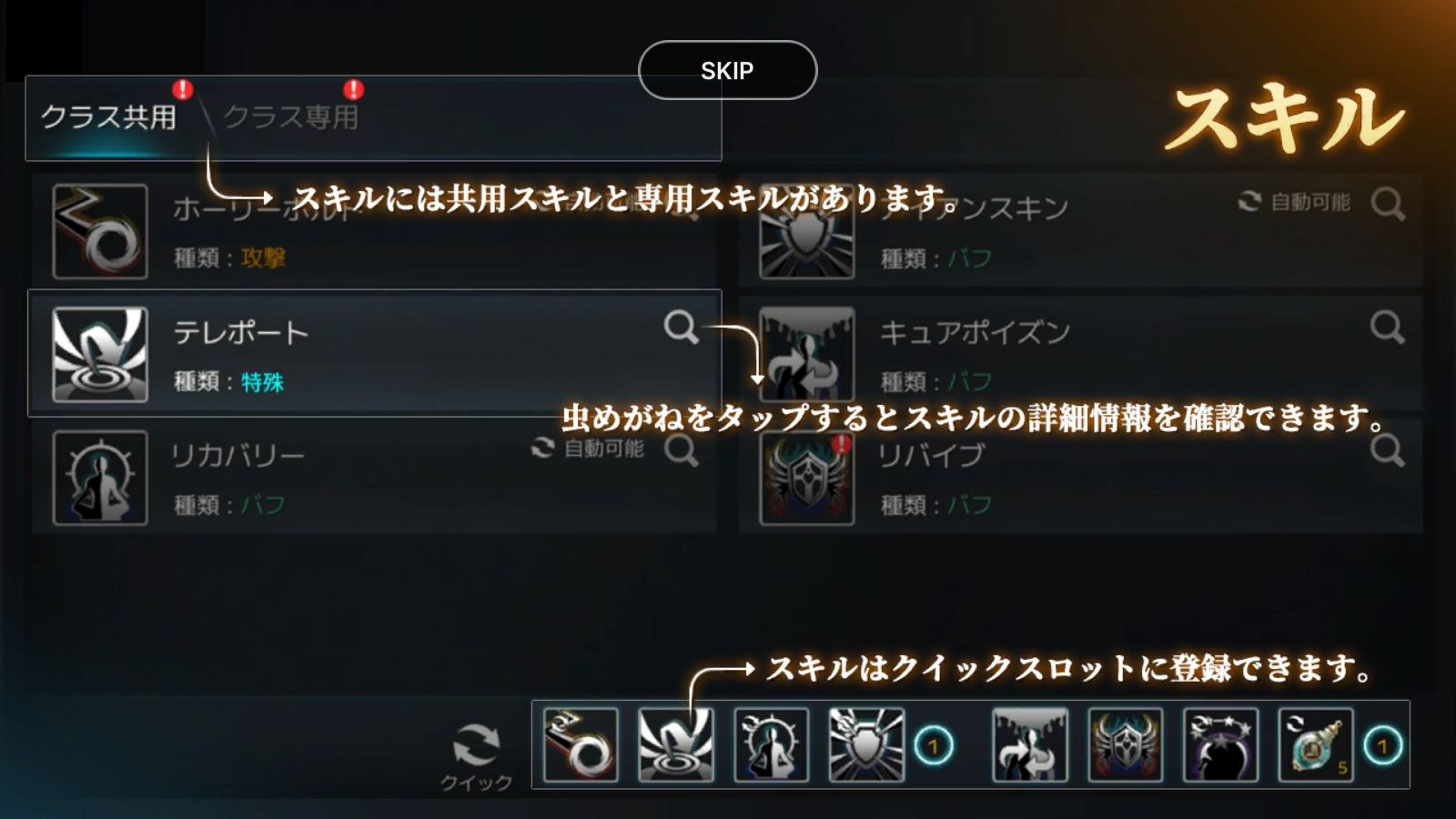
Task: Toggle 自動可能 on the リカバリー row
Action: point(588,449)
